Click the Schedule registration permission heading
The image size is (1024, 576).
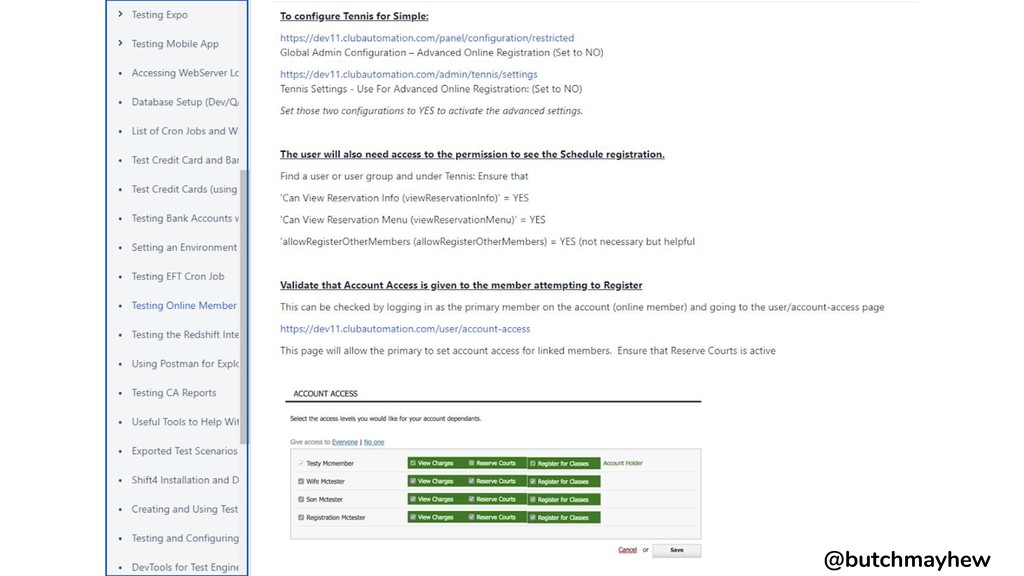(x=472, y=154)
